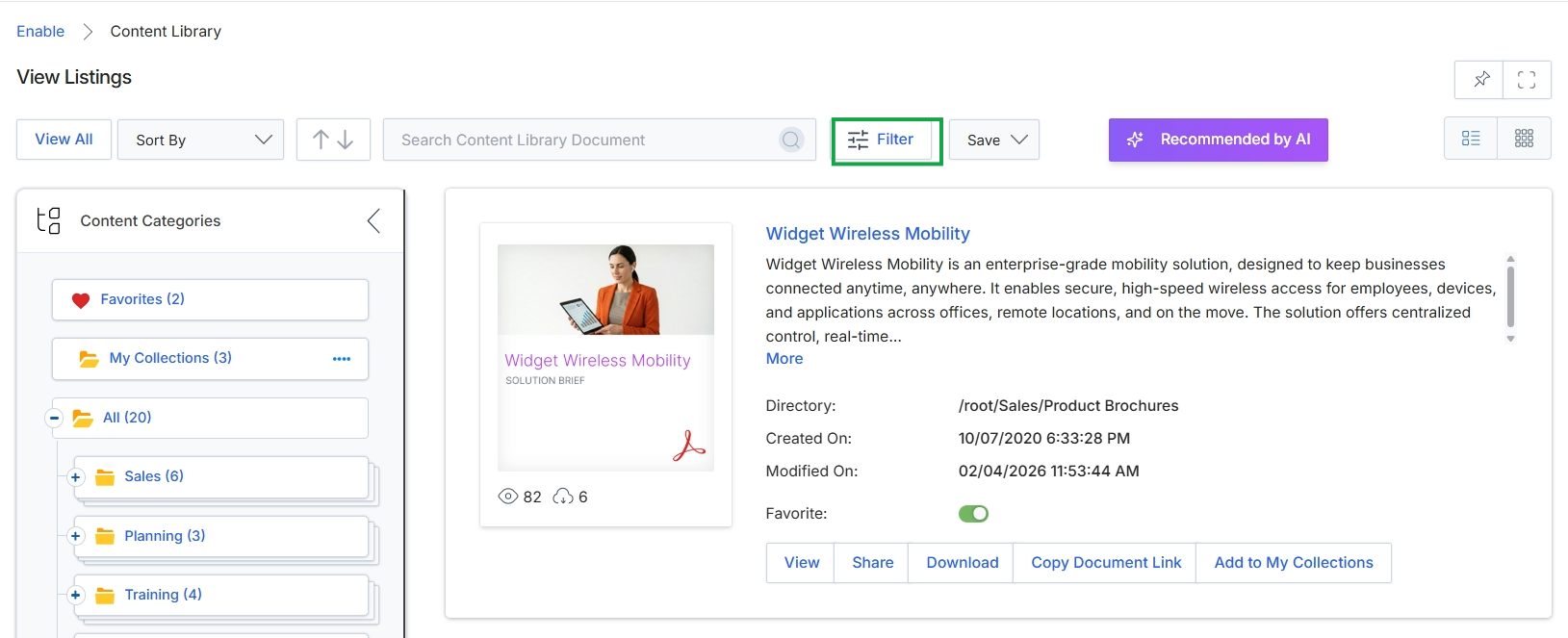Click the View document button
This screenshot has height=638, width=1568.
pyautogui.click(x=802, y=563)
